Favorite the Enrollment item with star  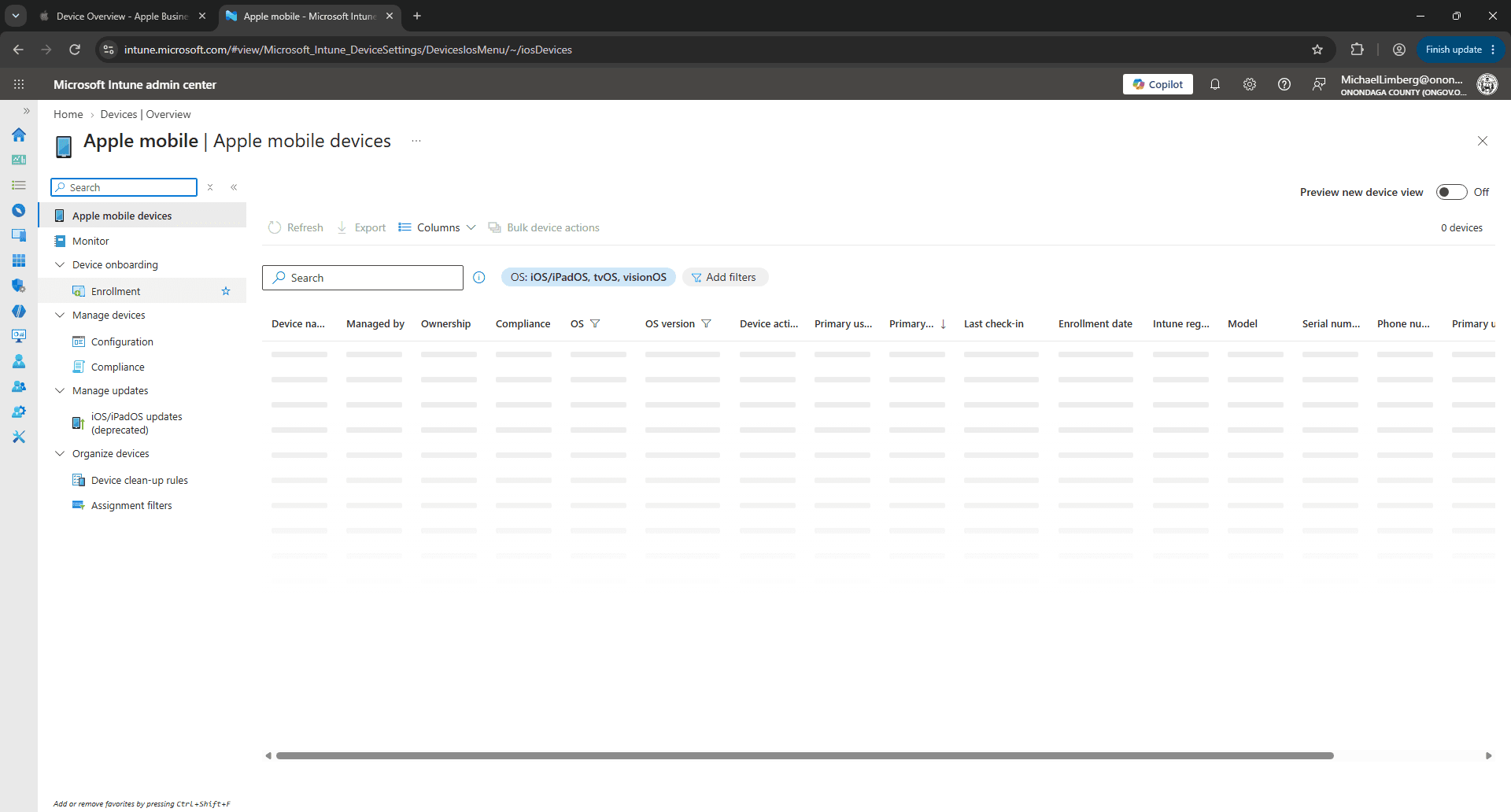tap(226, 291)
